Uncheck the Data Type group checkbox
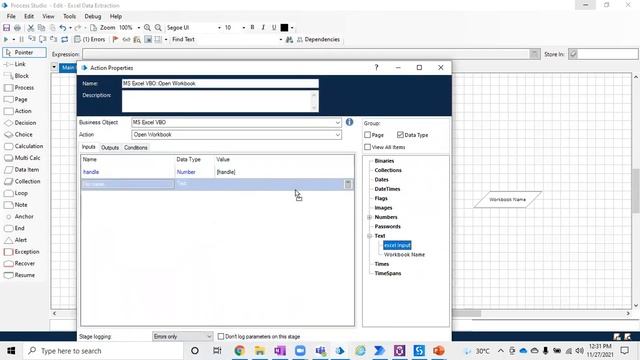 click(x=400, y=135)
